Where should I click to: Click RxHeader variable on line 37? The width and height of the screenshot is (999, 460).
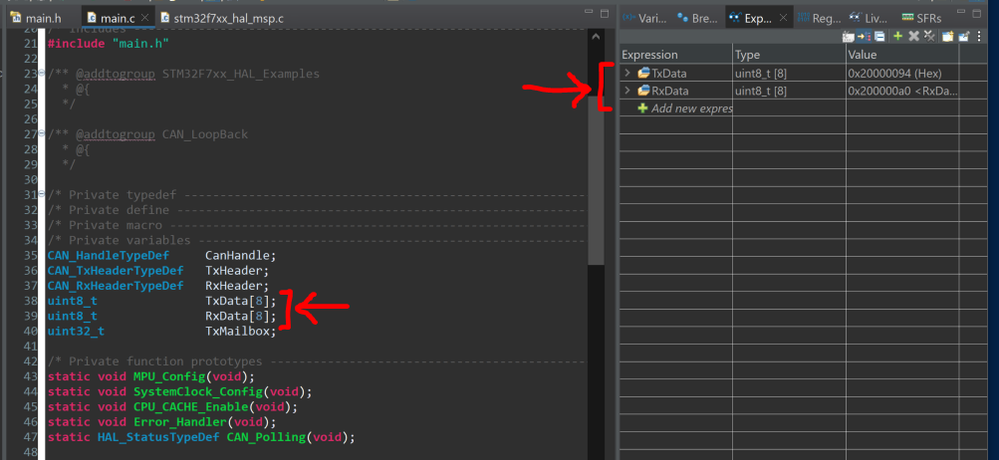tap(233, 285)
